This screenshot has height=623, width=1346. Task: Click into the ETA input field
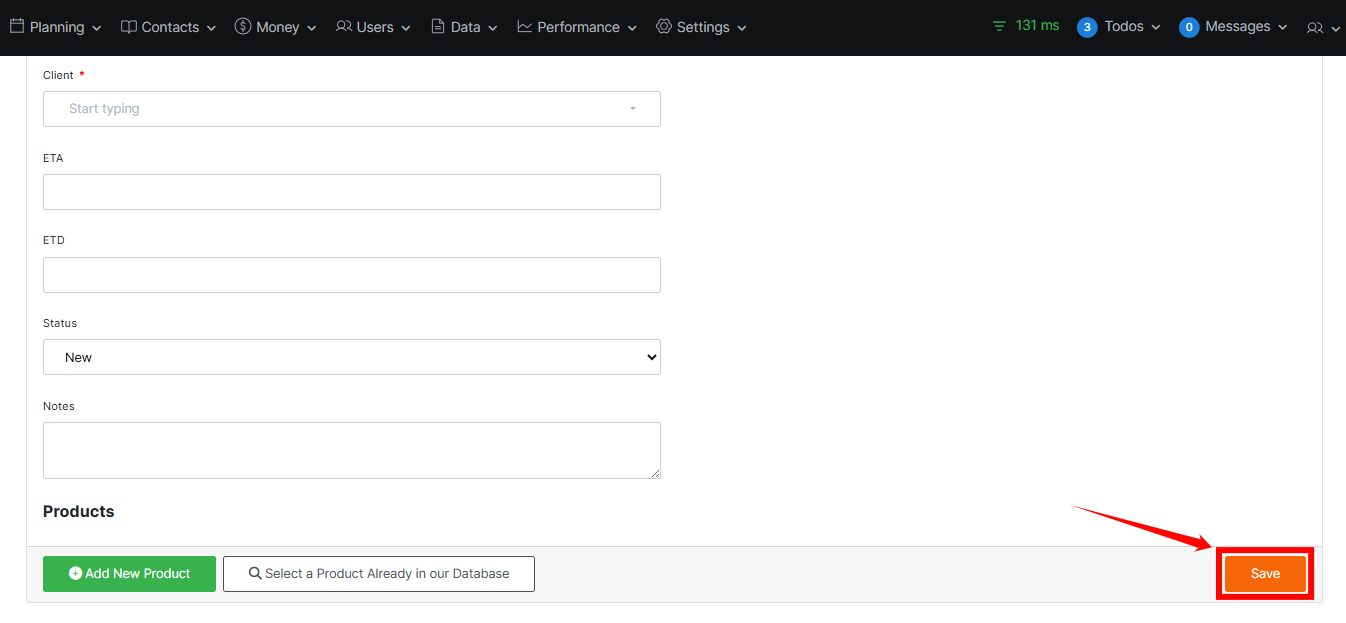coord(352,192)
